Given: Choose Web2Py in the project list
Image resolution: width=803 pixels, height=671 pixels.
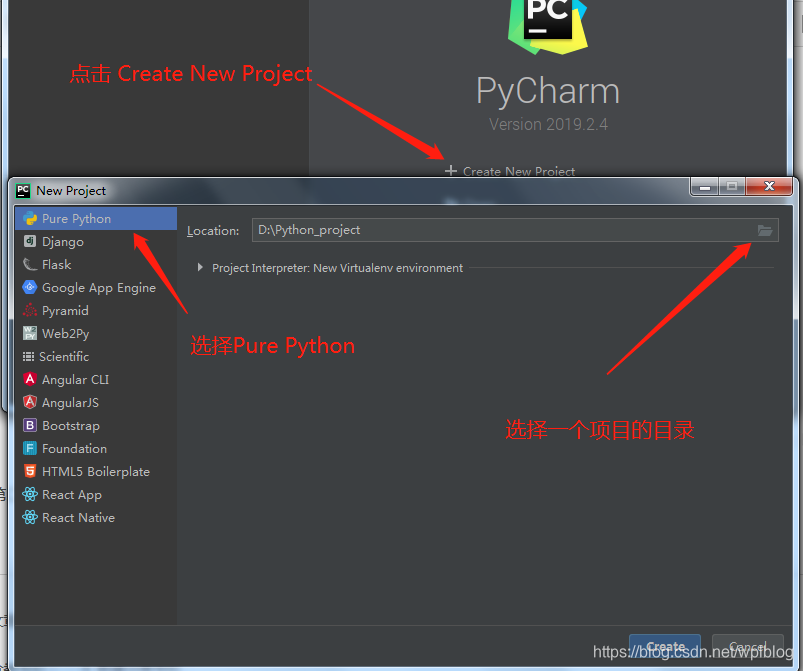Looking at the screenshot, I should pyautogui.click(x=96, y=334).
